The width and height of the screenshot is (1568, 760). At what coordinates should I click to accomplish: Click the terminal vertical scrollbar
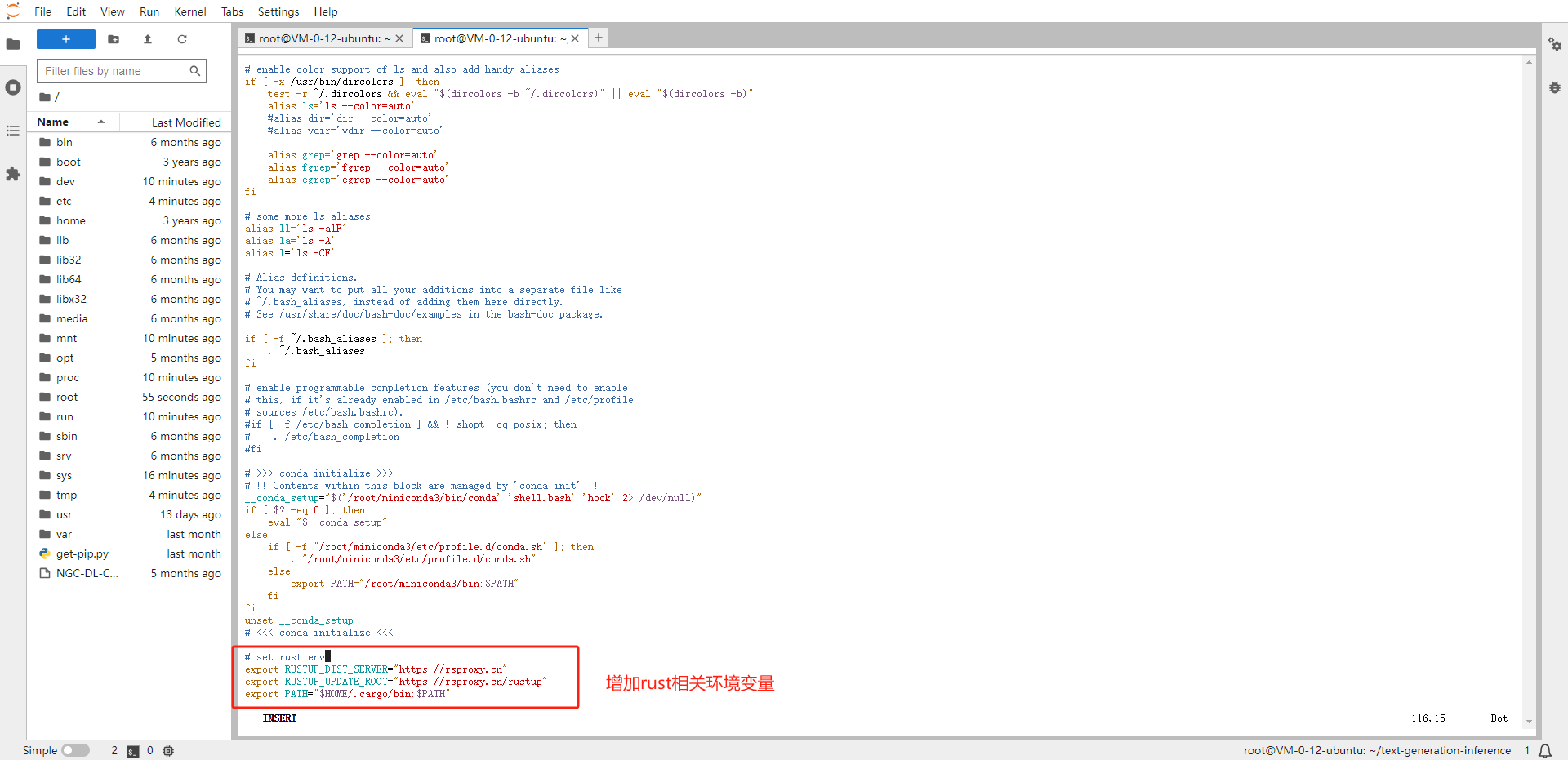1529,392
